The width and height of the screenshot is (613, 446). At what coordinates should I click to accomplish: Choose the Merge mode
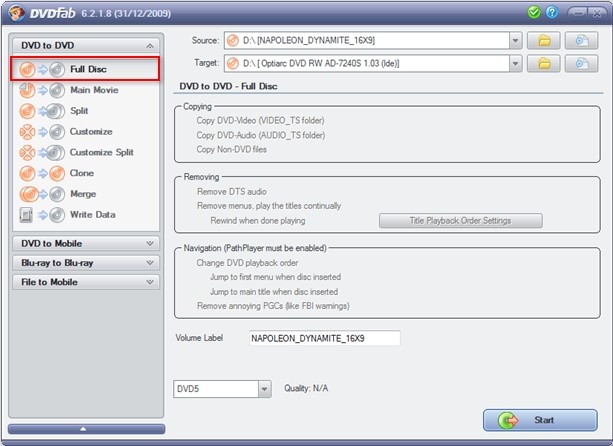(x=85, y=194)
